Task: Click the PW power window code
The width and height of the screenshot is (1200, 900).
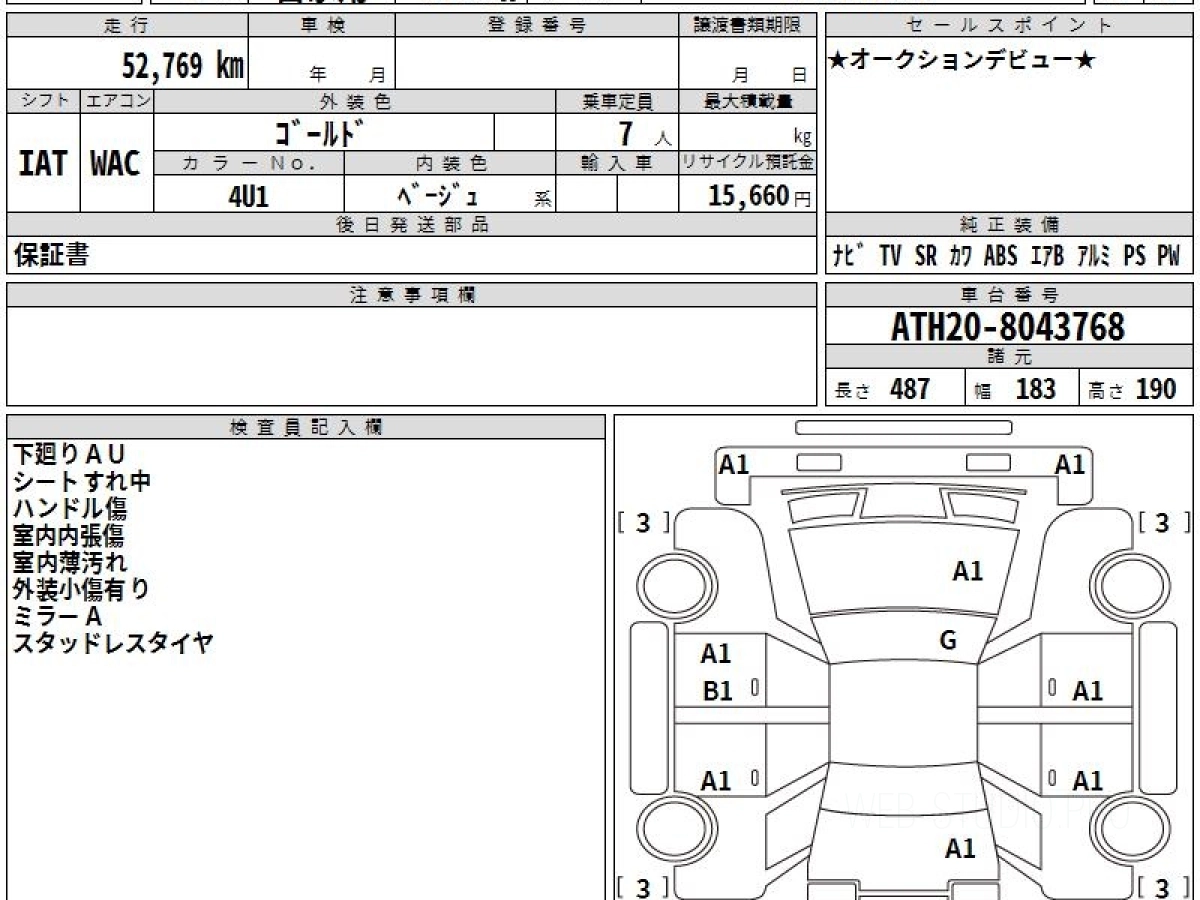Action: [1168, 256]
